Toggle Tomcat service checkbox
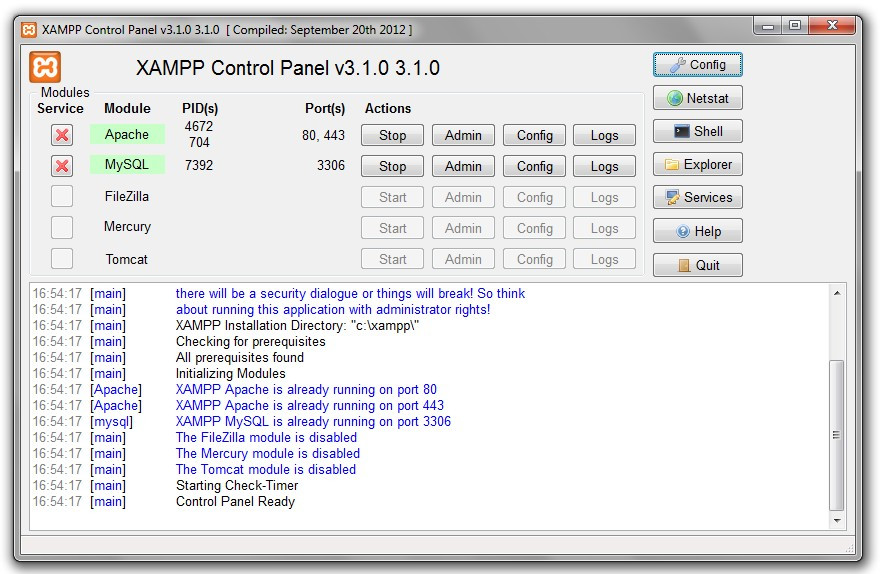Image resolution: width=882 pixels, height=574 pixels. [x=62, y=258]
